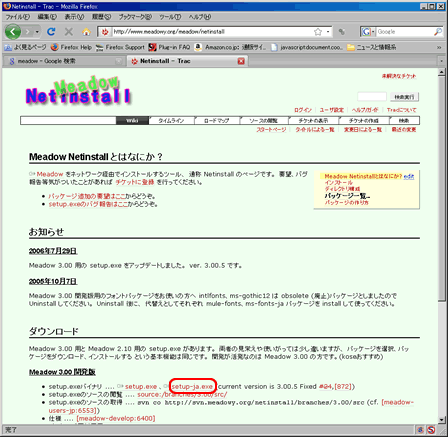The height and width of the screenshot is (437, 448).
Task: Open the ロードマップ navigation tab
Action: click(x=217, y=120)
